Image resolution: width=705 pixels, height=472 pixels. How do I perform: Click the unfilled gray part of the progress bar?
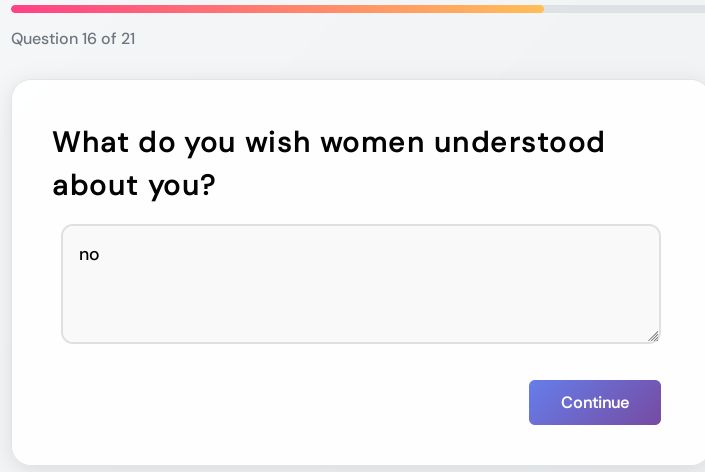click(x=620, y=9)
